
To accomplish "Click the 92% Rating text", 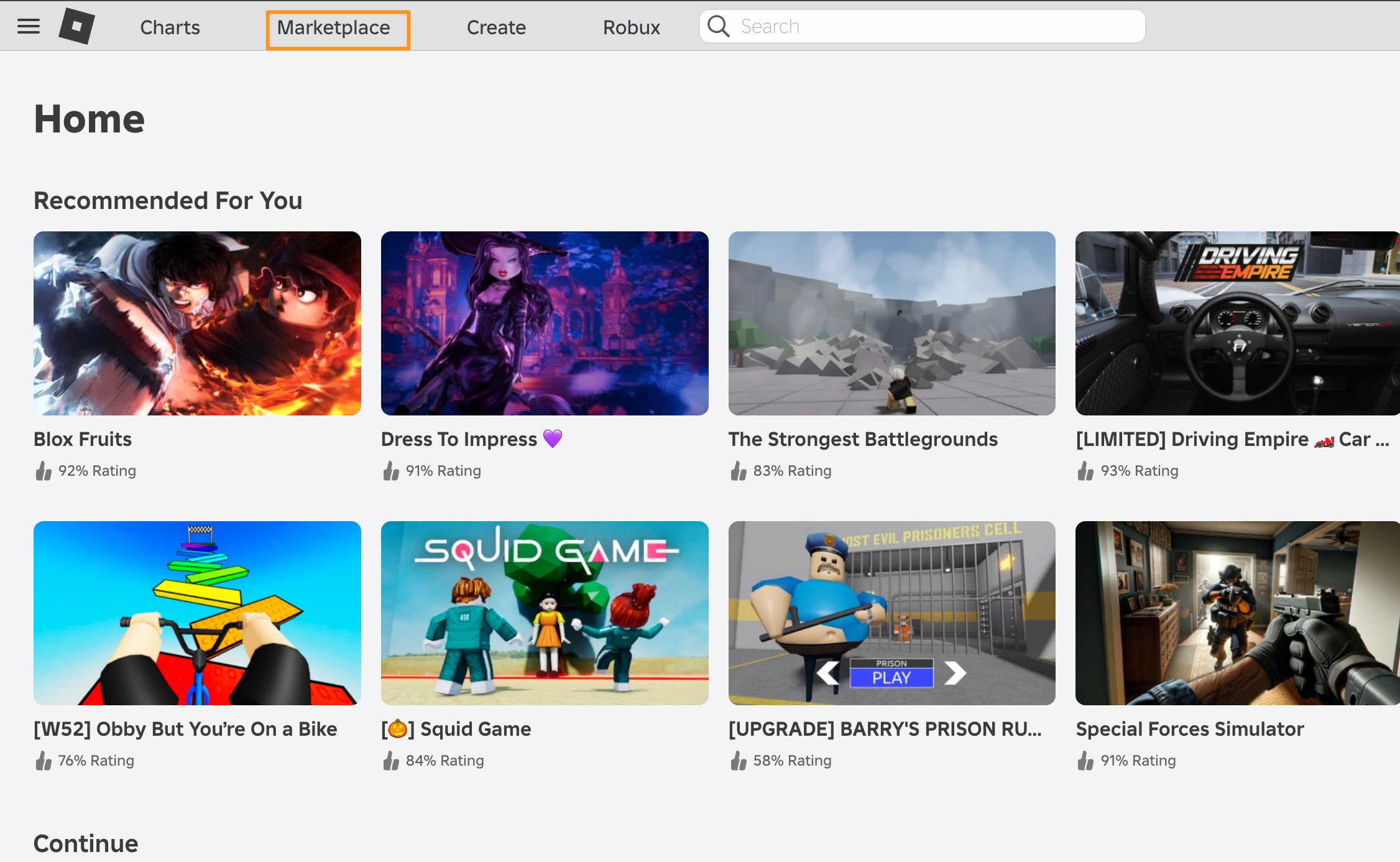I will 97,471.
